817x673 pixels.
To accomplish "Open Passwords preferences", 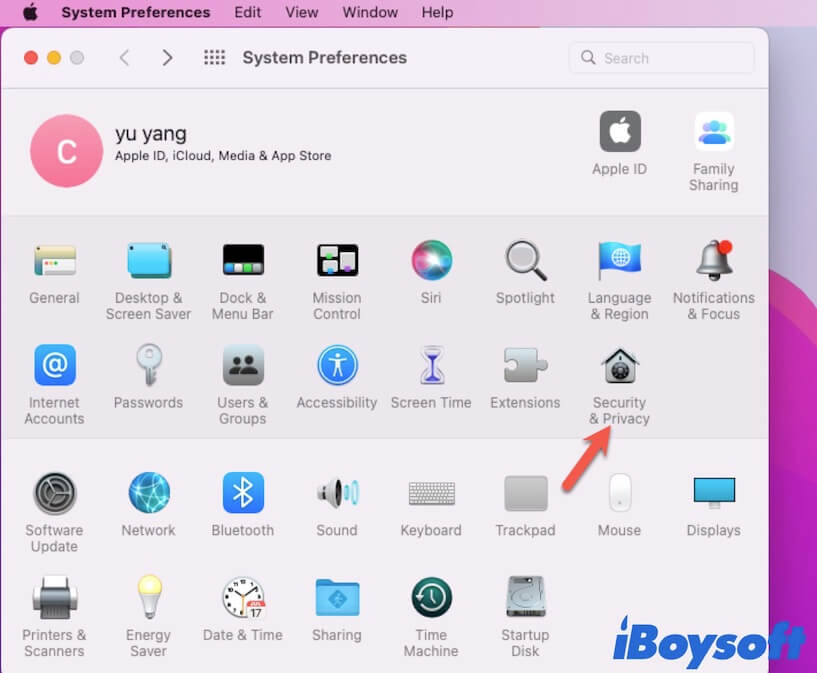I will [148, 365].
